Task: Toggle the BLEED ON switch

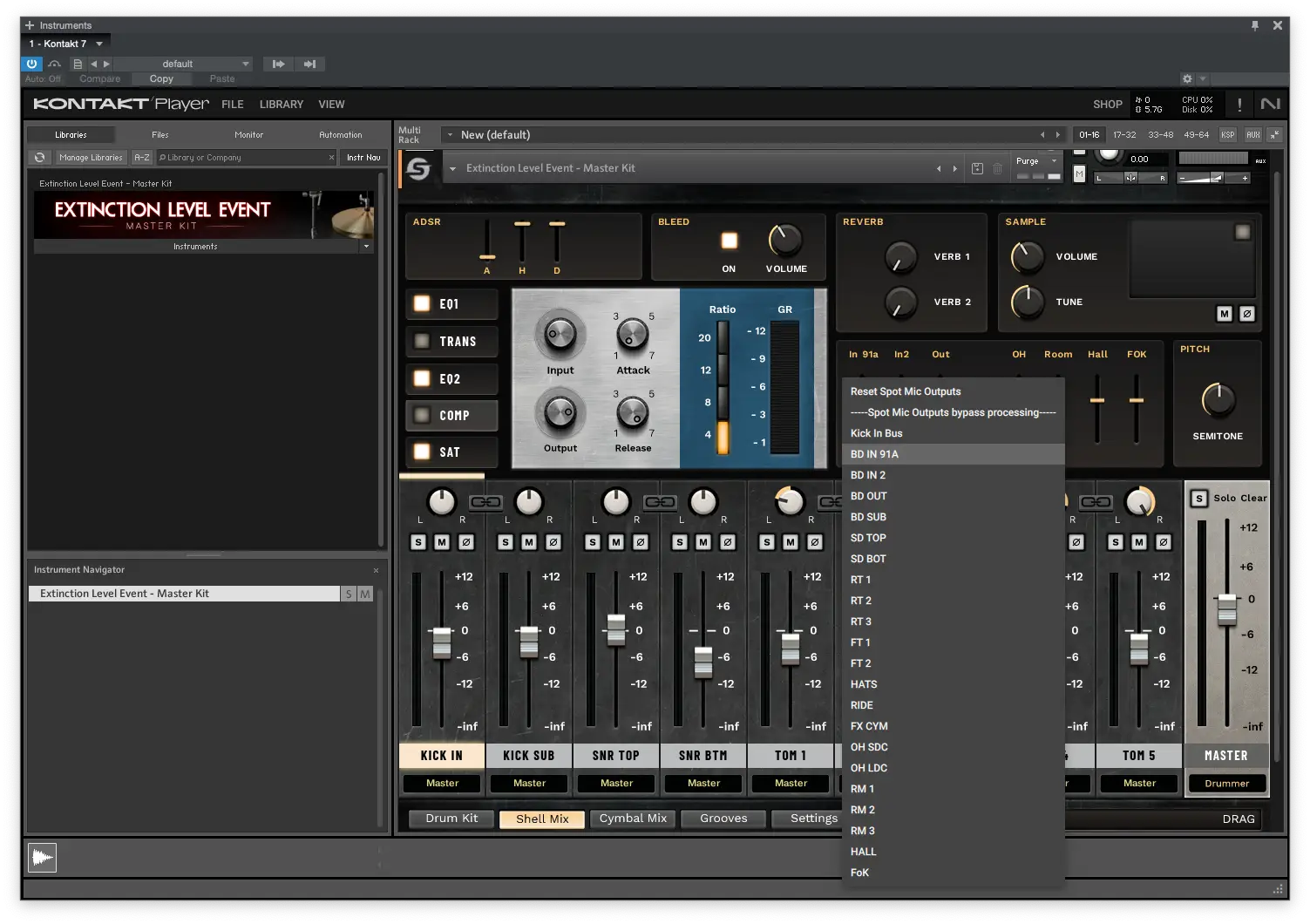Action: (x=730, y=241)
